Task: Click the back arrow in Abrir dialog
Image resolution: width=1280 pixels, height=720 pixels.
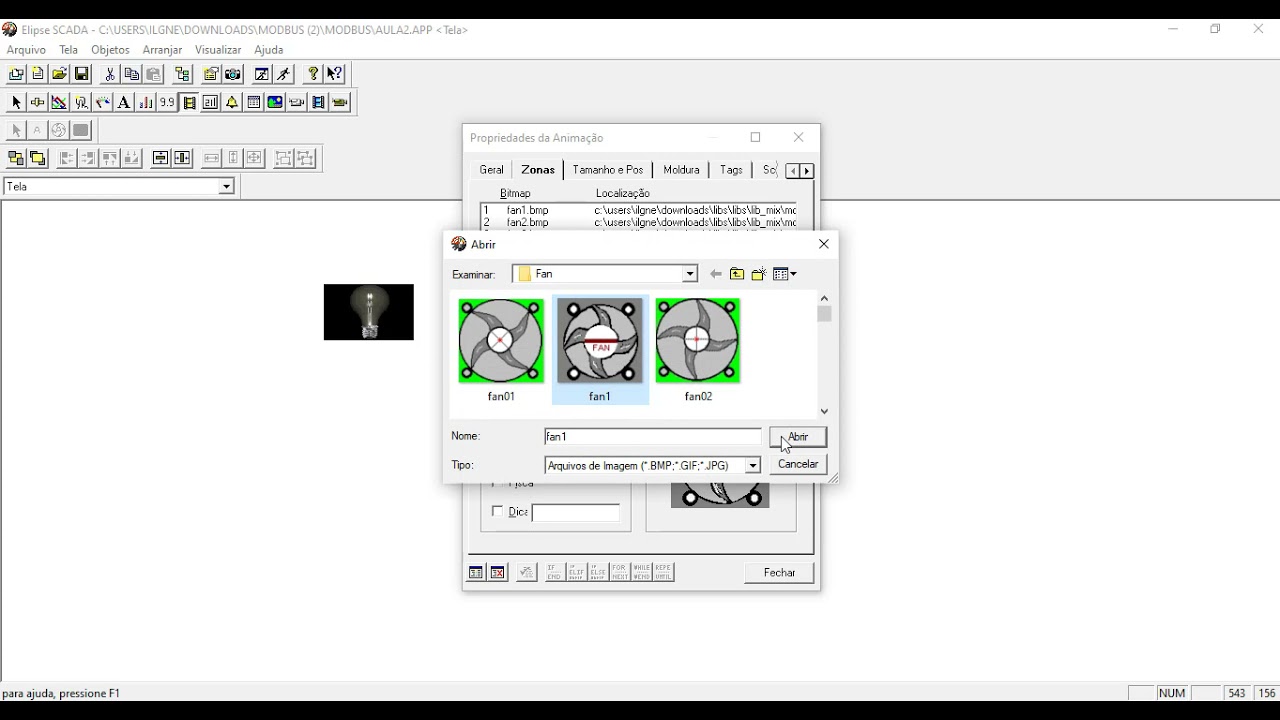Action: 715,274
